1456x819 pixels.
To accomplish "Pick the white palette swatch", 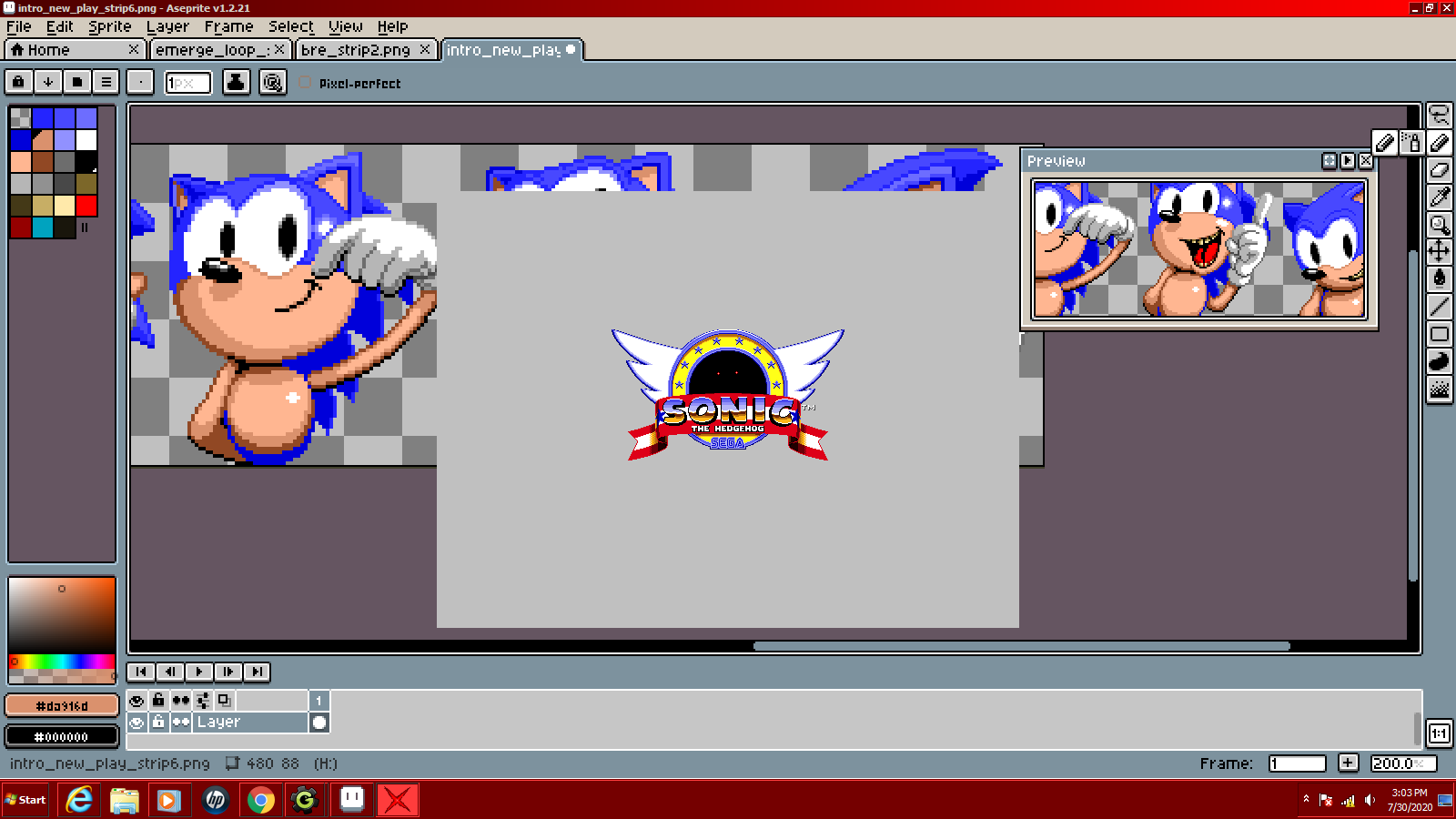I will (x=86, y=140).
